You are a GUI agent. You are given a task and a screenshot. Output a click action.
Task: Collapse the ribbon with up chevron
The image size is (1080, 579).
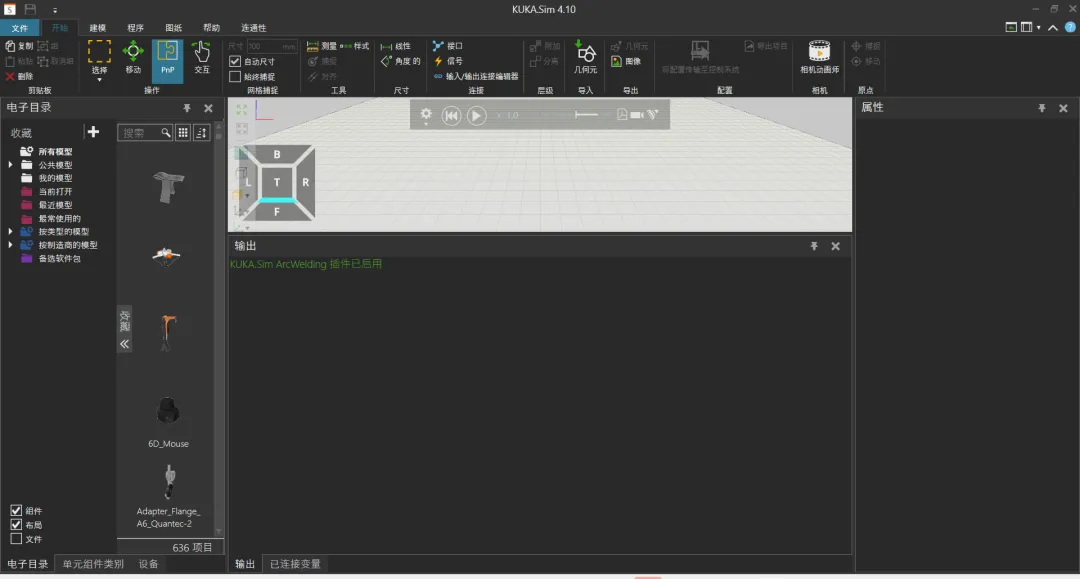tap(1053, 27)
